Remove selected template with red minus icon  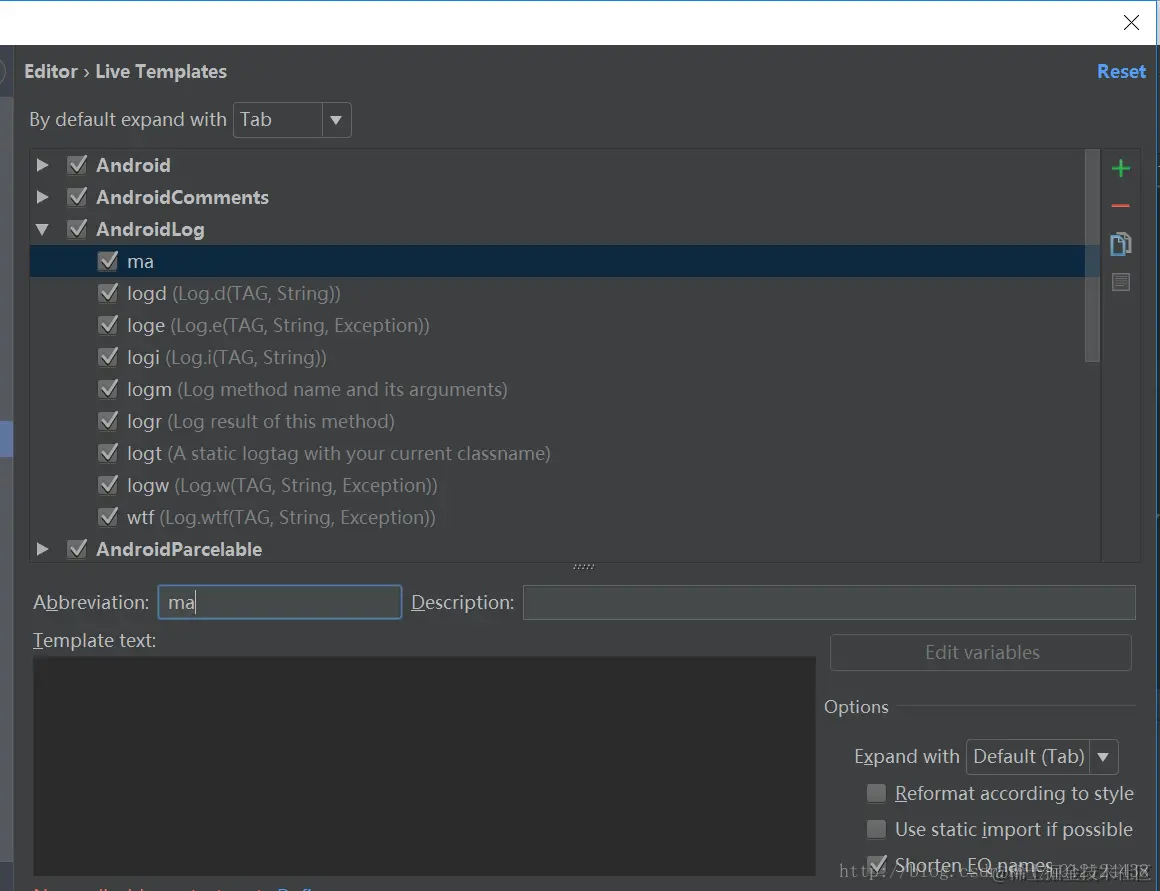tap(1121, 206)
